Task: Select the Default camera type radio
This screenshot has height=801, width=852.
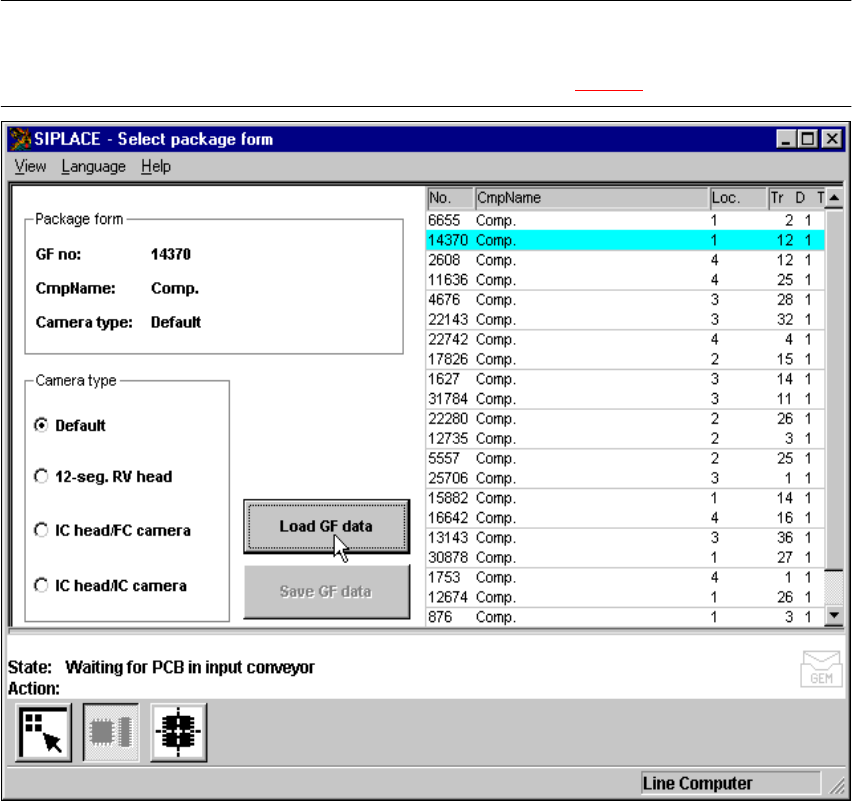Action: tap(41, 425)
